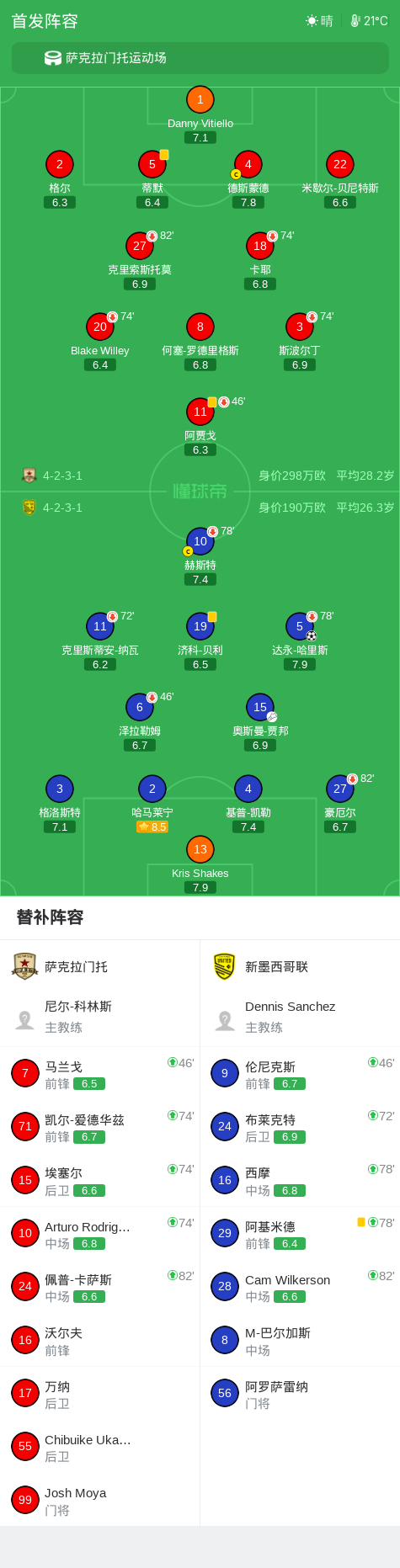Select blue captain badge number 10 赫斯特
Image resolution: width=400 pixels, height=1568 pixels.
(200, 541)
